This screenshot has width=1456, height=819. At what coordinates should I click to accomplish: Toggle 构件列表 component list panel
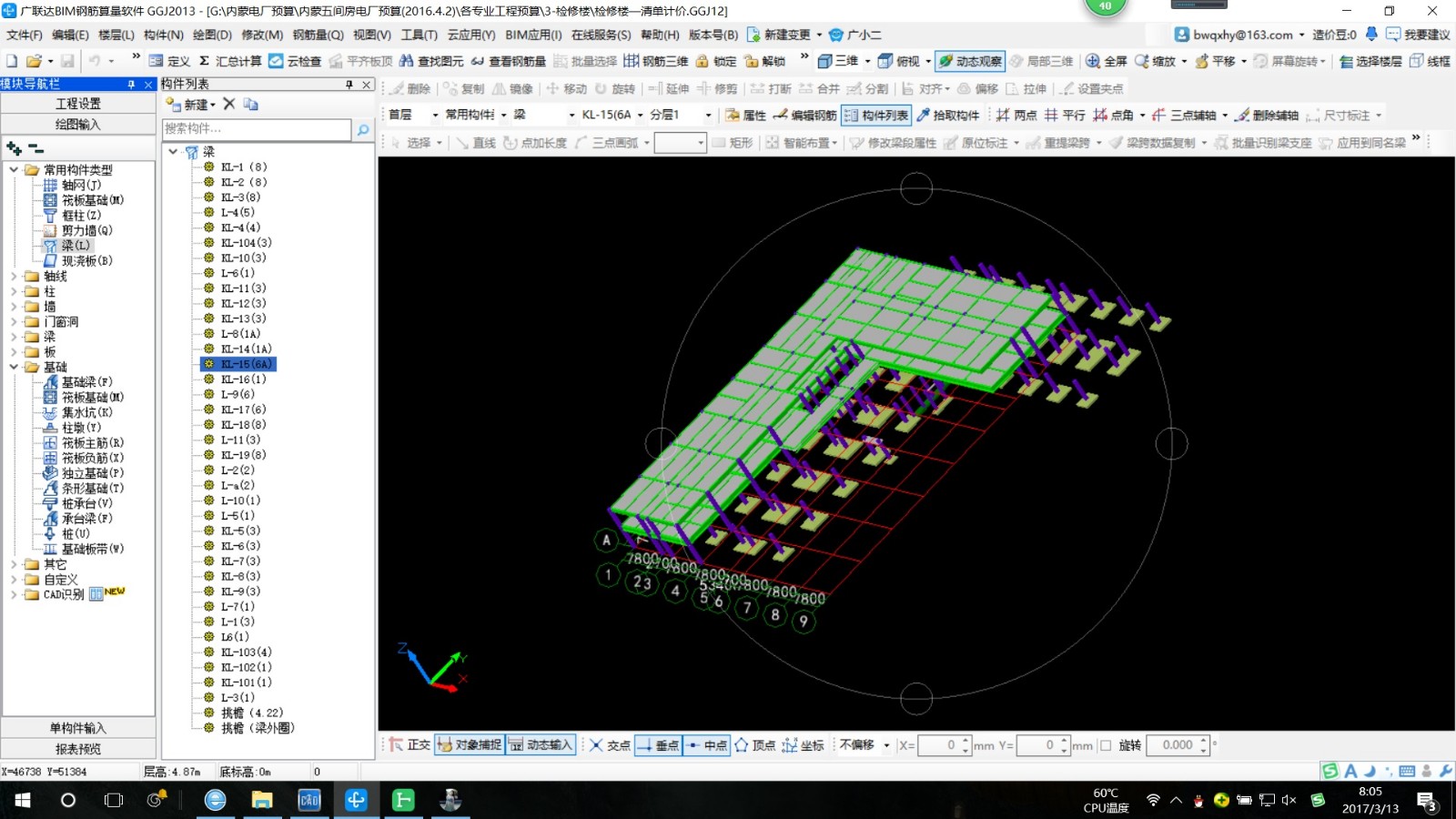point(875,116)
